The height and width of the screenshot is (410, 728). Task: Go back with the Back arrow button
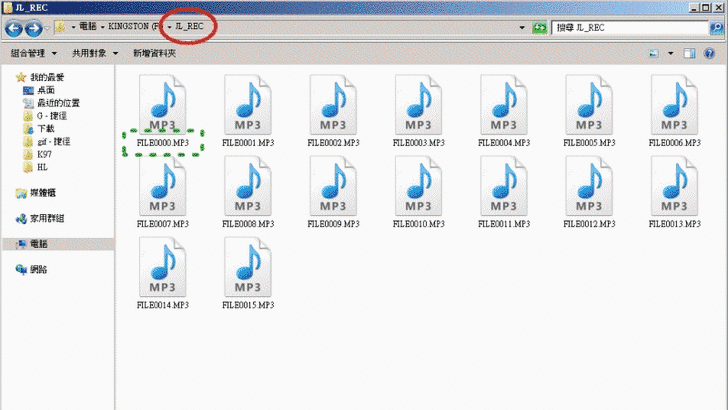point(14,28)
